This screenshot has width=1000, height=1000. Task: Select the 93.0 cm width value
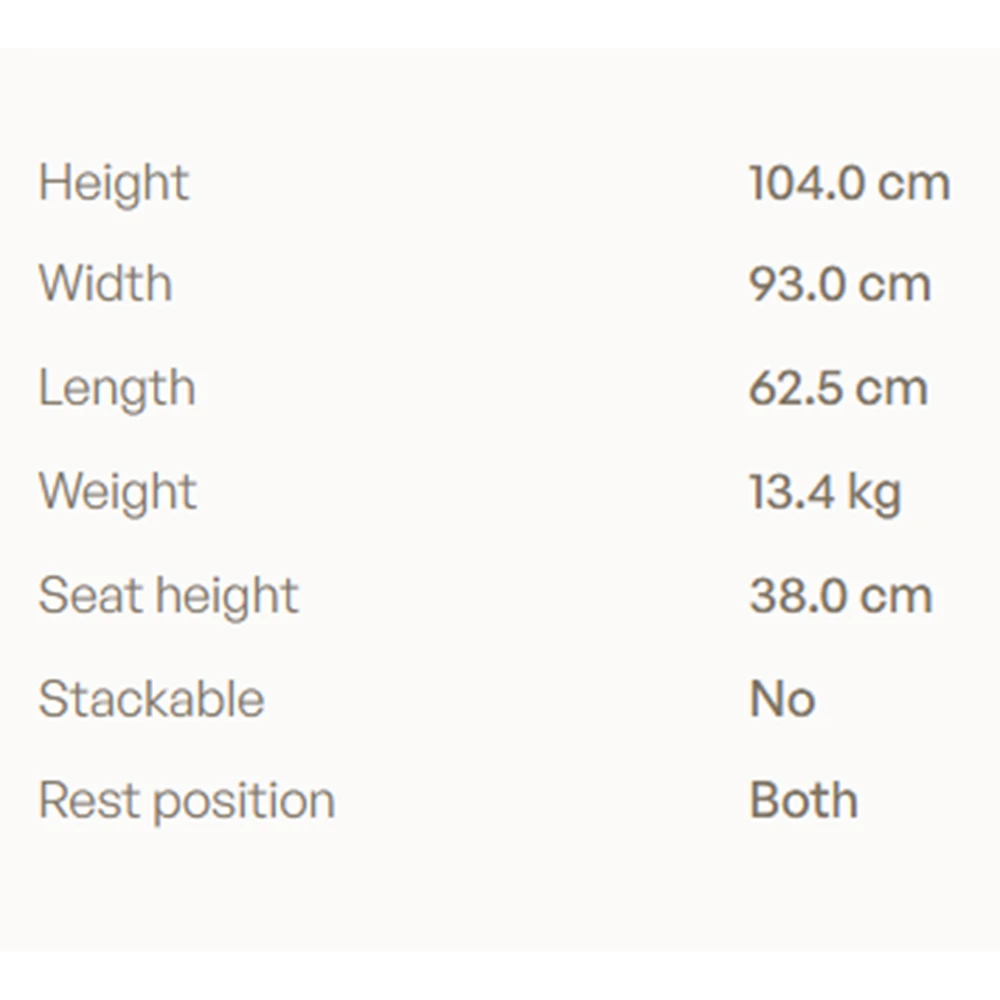(840, 284)
